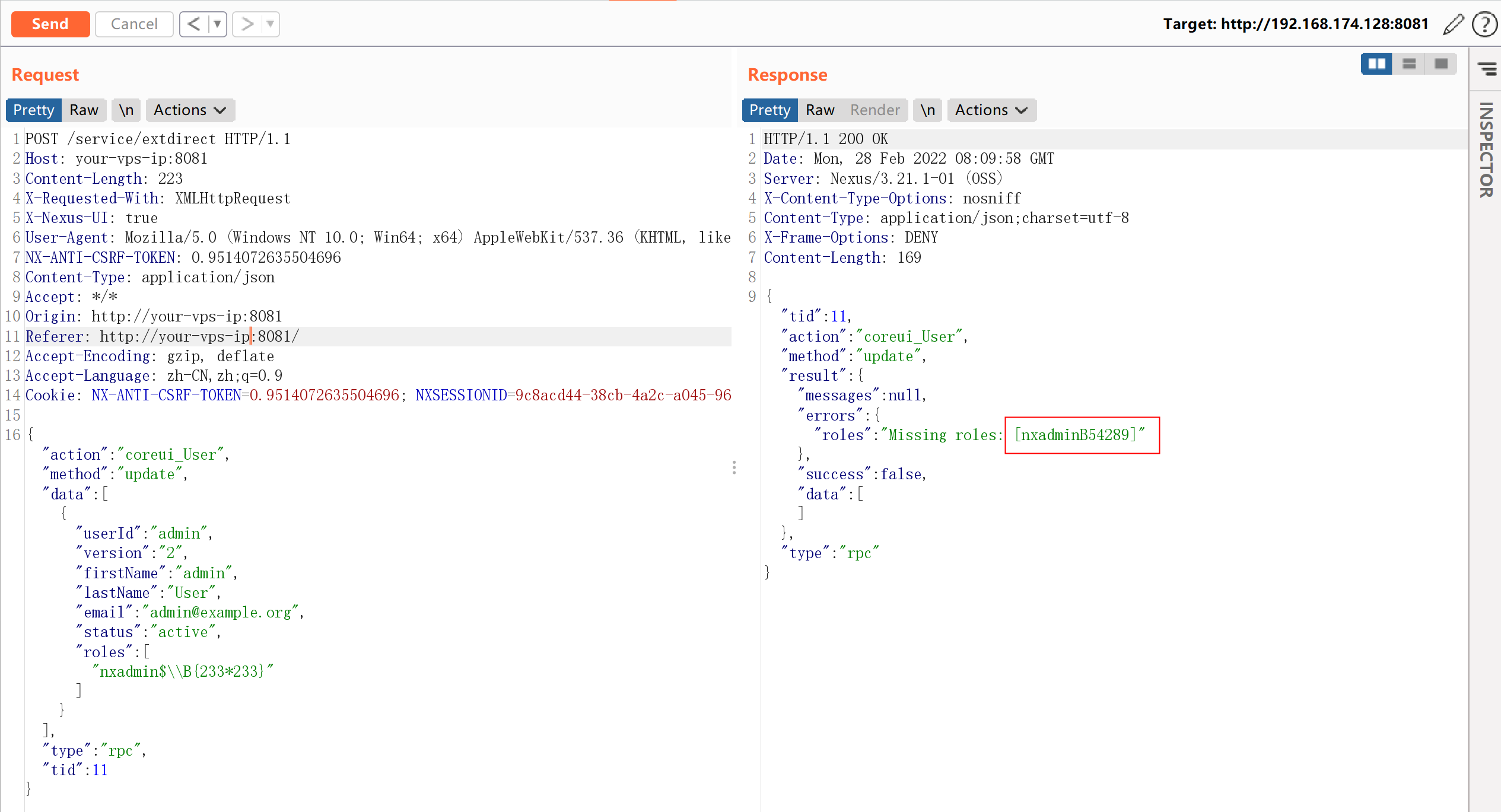This screenshot has height=812, width=1501.
Task: Go back to previous request
Action: pos(194,24)
